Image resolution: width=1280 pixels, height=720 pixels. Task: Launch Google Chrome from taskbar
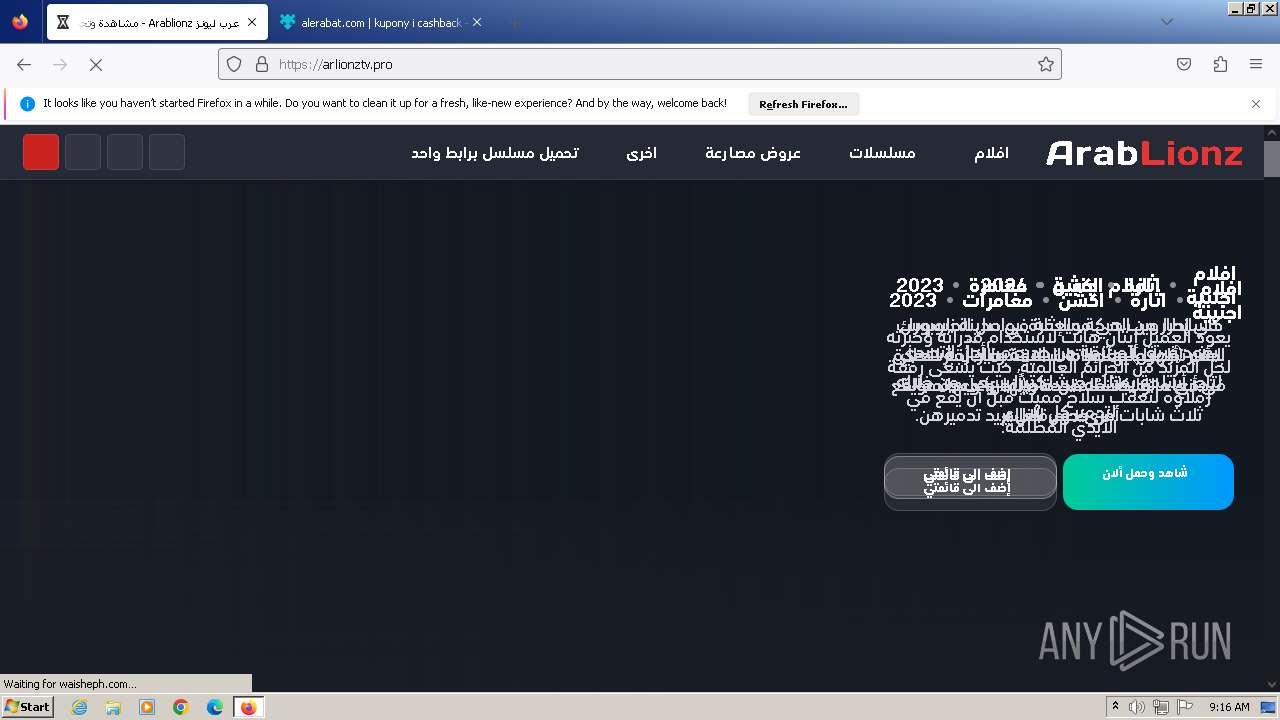tap(181, 707)
